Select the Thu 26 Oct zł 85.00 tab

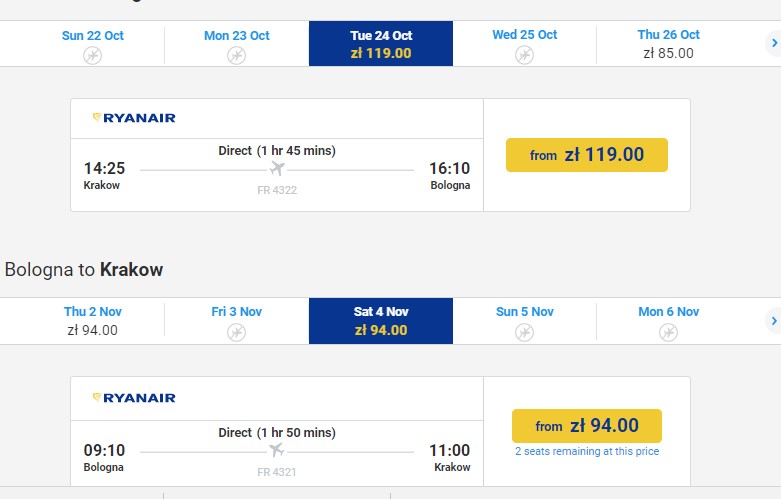pos(668,44)
